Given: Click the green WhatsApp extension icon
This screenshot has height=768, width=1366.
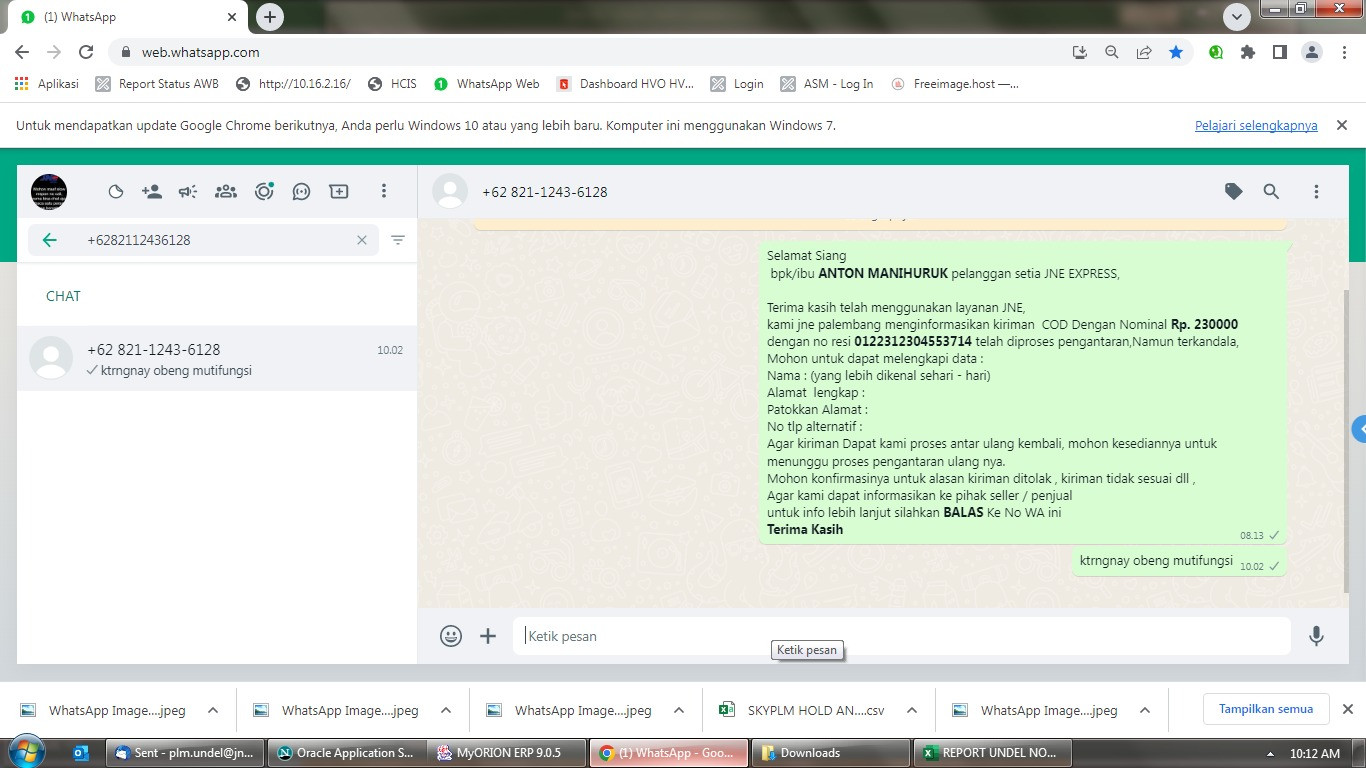Looking at the screenshot, I should pyautogui.click(x=1216, y=52).
